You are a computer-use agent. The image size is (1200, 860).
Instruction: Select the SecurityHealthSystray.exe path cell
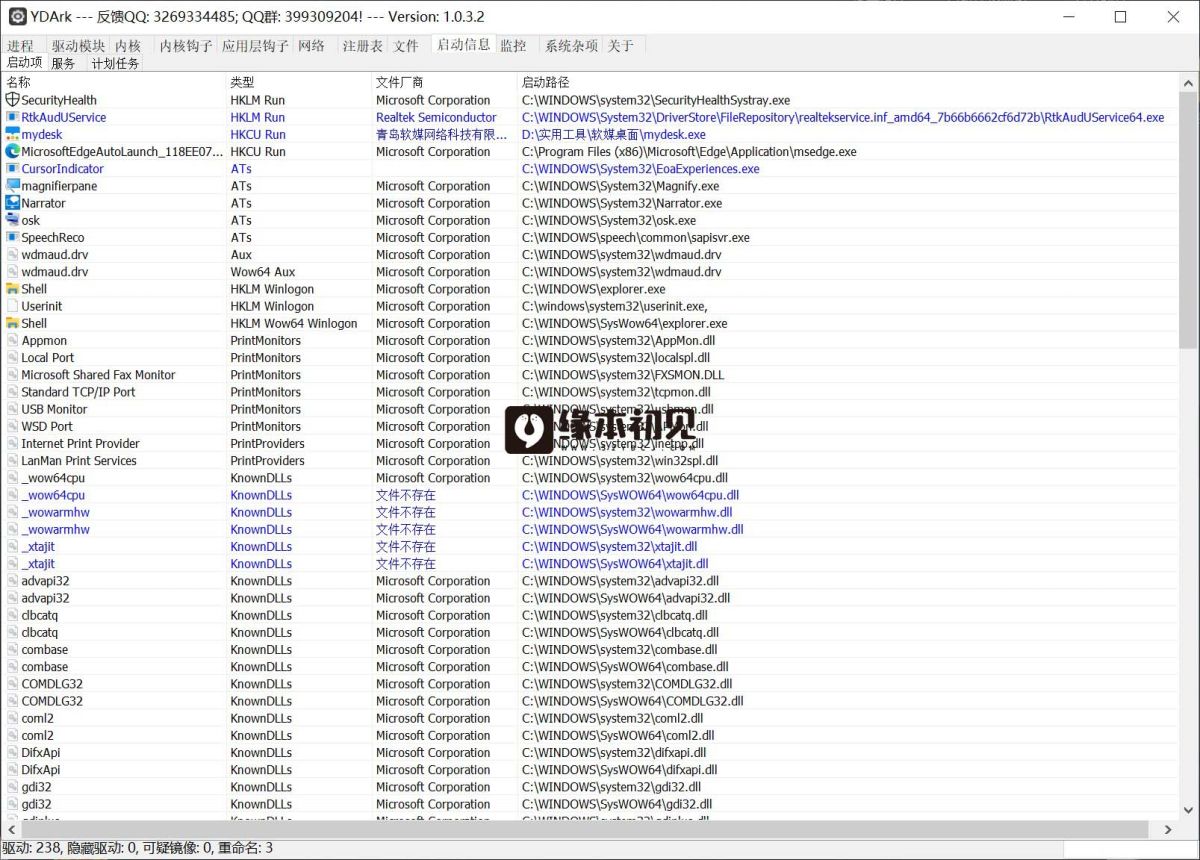656,100
